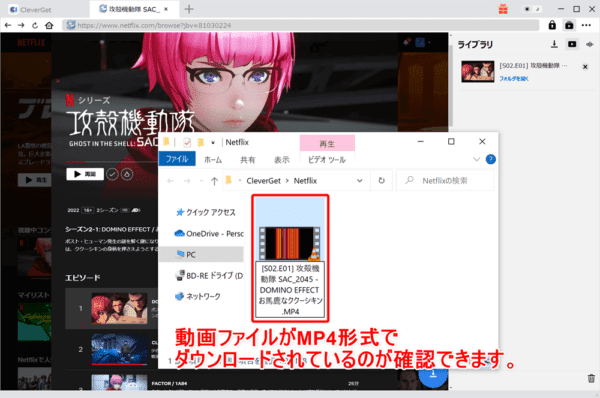Screen dimensions: 600x398
Task: Select Netflix in the breadcrumb path
Action: pyautogui.click(x=305, y=181)
